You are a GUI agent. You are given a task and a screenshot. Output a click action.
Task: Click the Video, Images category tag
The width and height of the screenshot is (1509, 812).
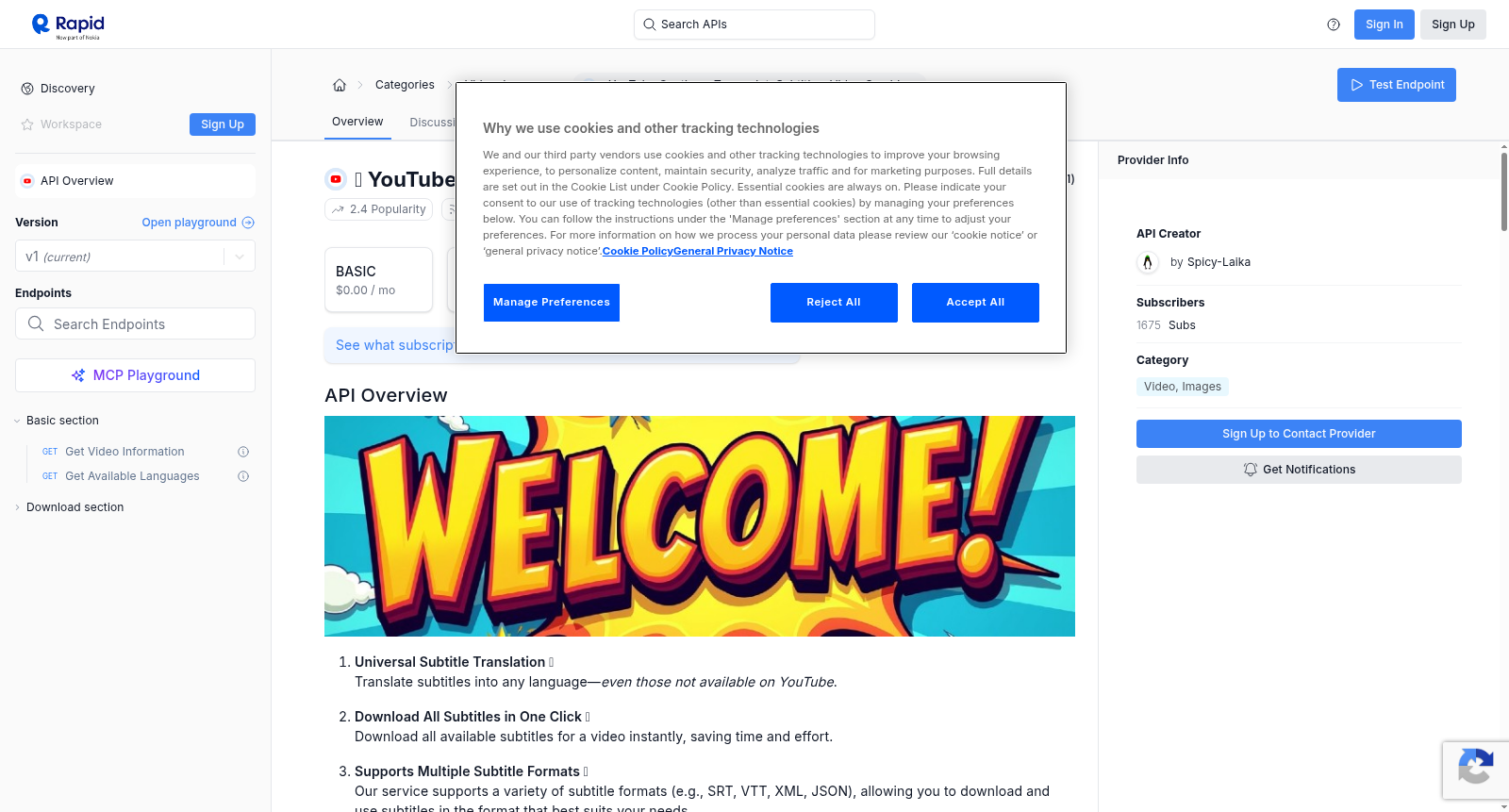click(1183, 387)
